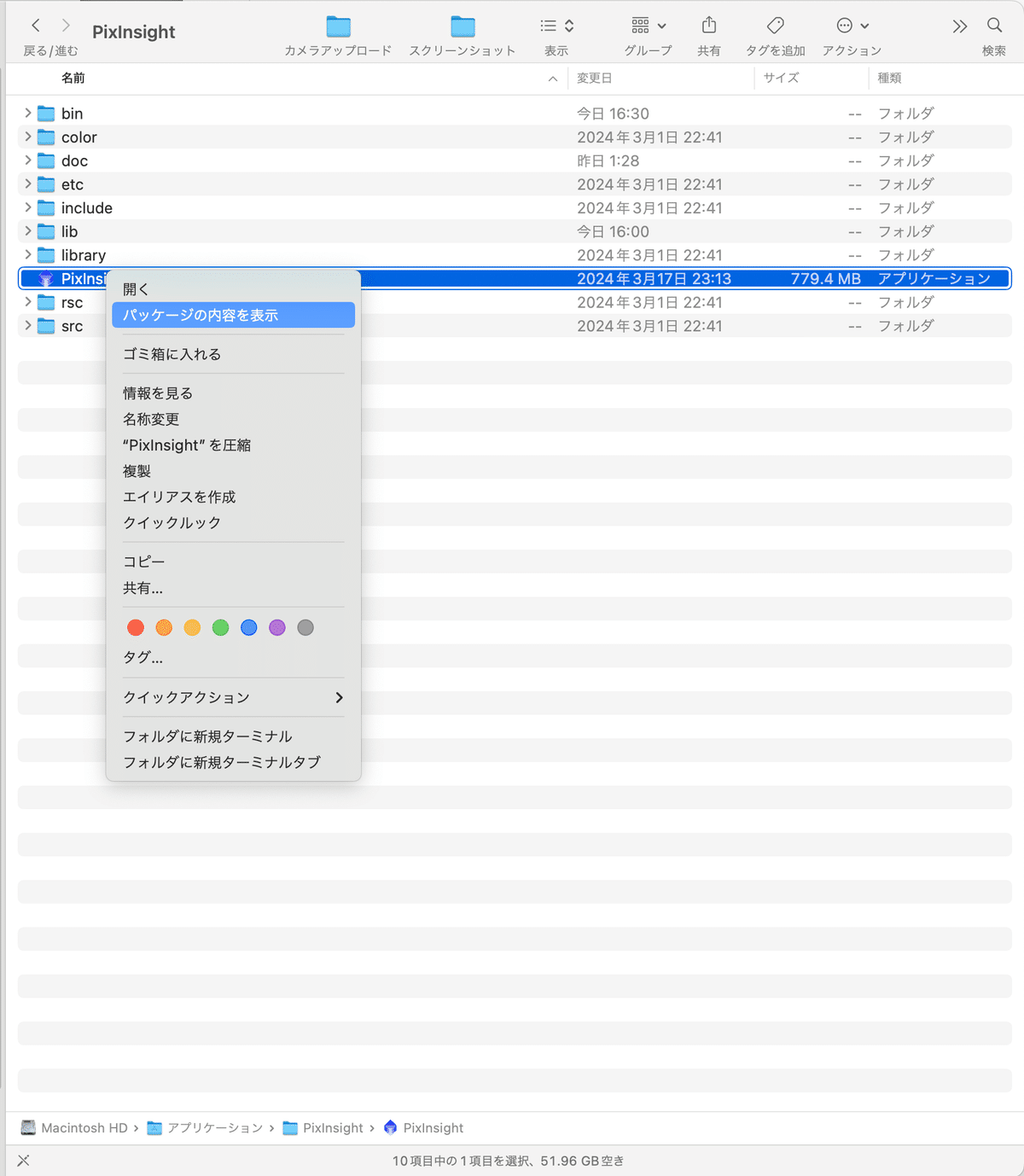Choose 複製 in context menu
This screenshot has height=1176, width=1024.
pyautogui.click(x=233, y=471)
